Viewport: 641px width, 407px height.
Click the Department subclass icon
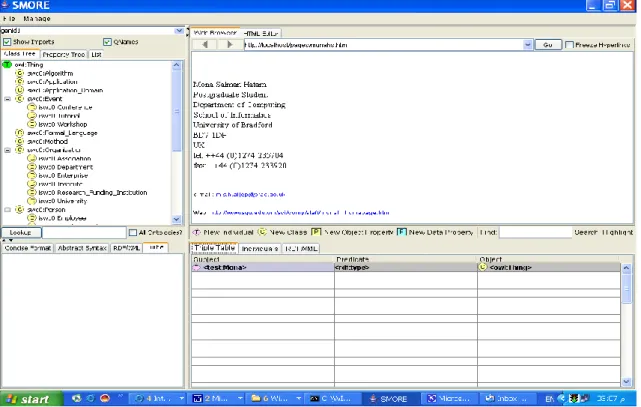(32, 167)
